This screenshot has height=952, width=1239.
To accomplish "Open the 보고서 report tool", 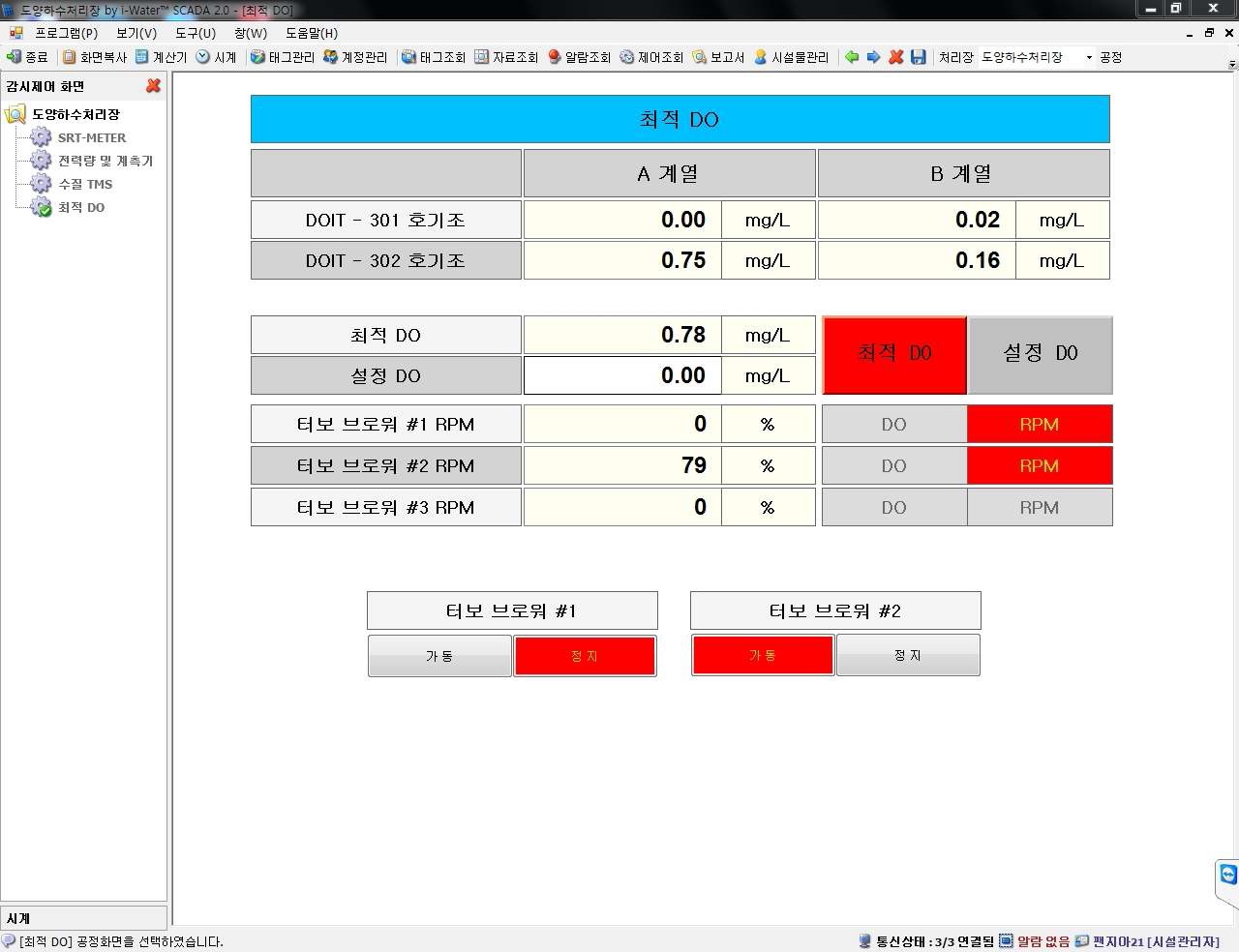I will pos(718,57).
